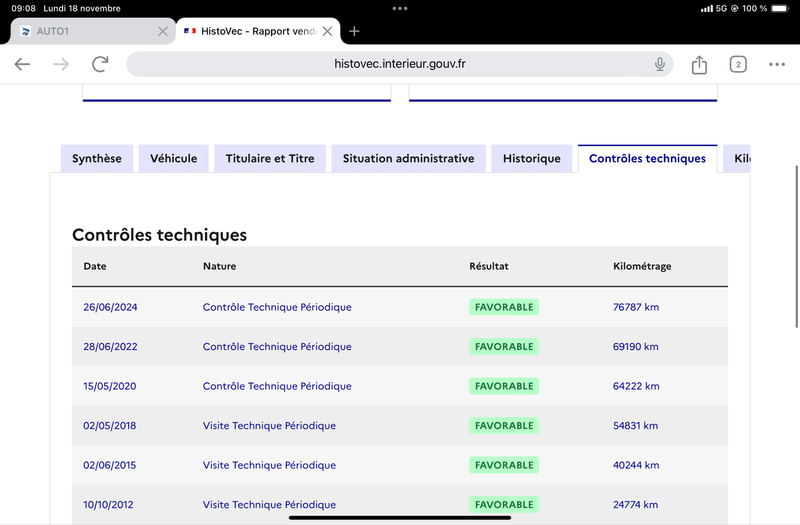This screenshot has width=800, height=525.
Task: Click FAVORABLE badge in 10/10/2012 row
Action: (504, 505)
